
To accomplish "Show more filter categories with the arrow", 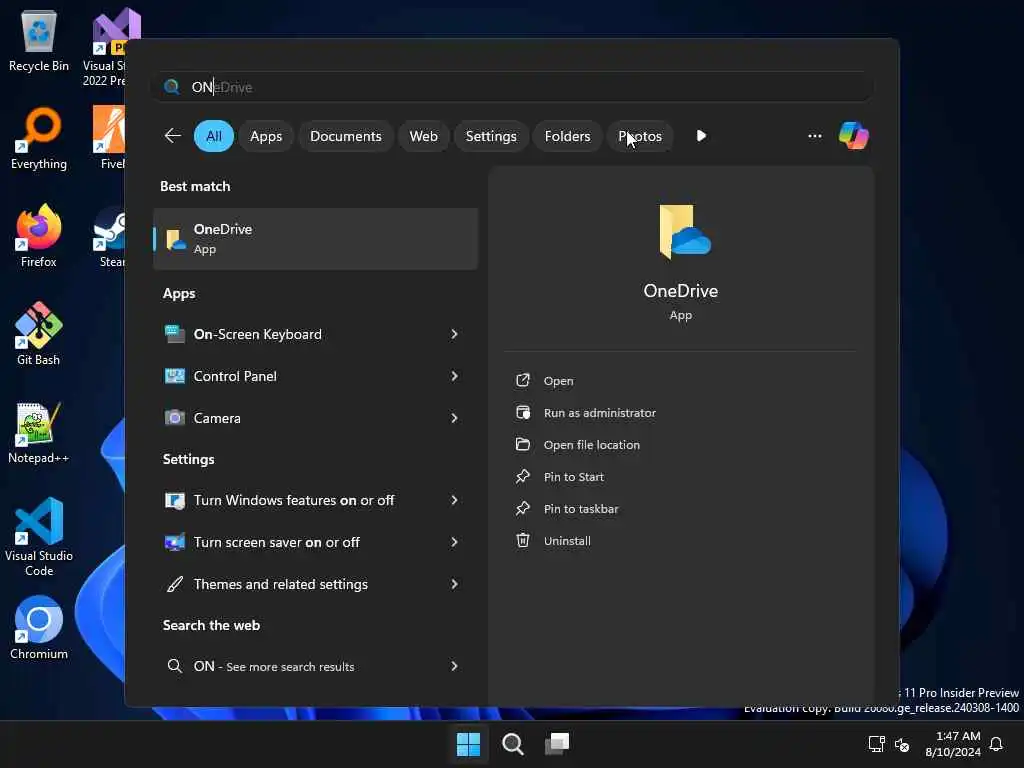I will [701, 136].
